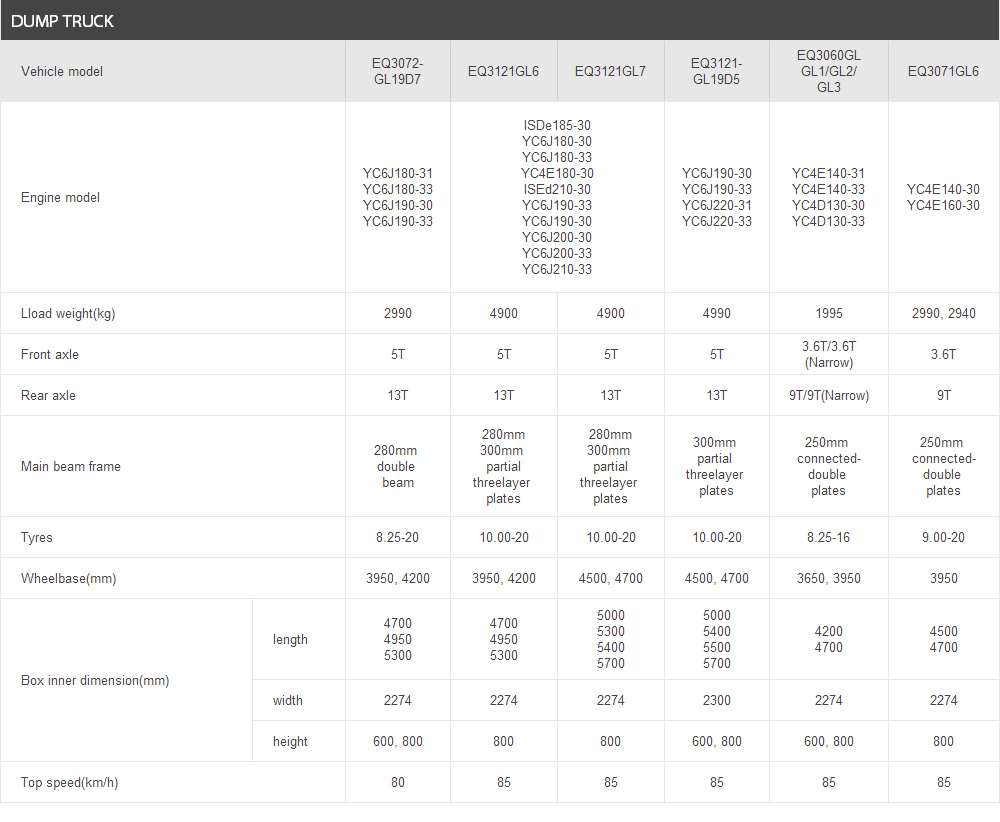Click 300mm partial threelayer plates EQ3121-GL19D5 cell

click(x=716, y=466)
